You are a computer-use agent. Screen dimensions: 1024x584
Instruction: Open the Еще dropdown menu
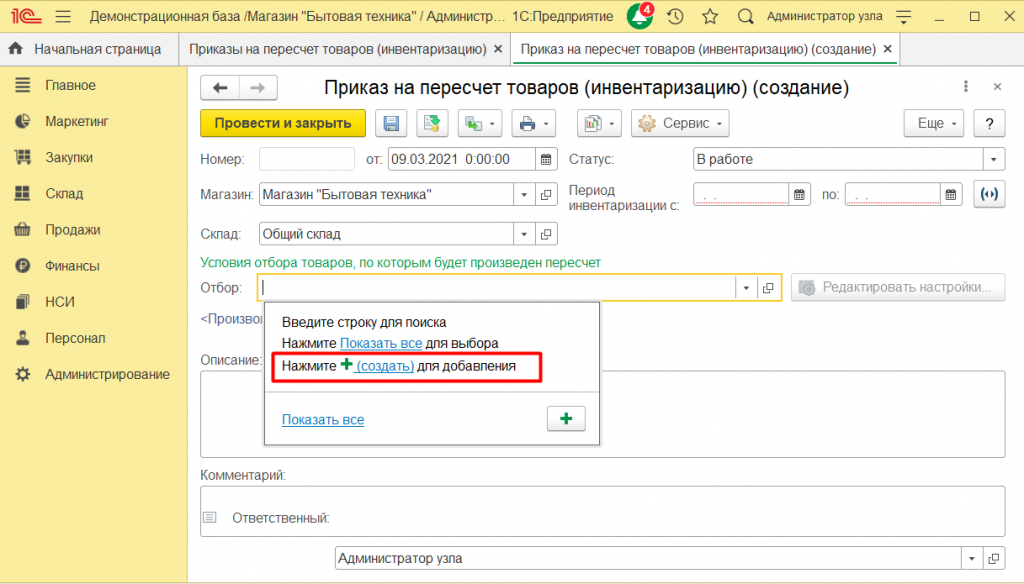pyautogui.click(x=934, y=123)
